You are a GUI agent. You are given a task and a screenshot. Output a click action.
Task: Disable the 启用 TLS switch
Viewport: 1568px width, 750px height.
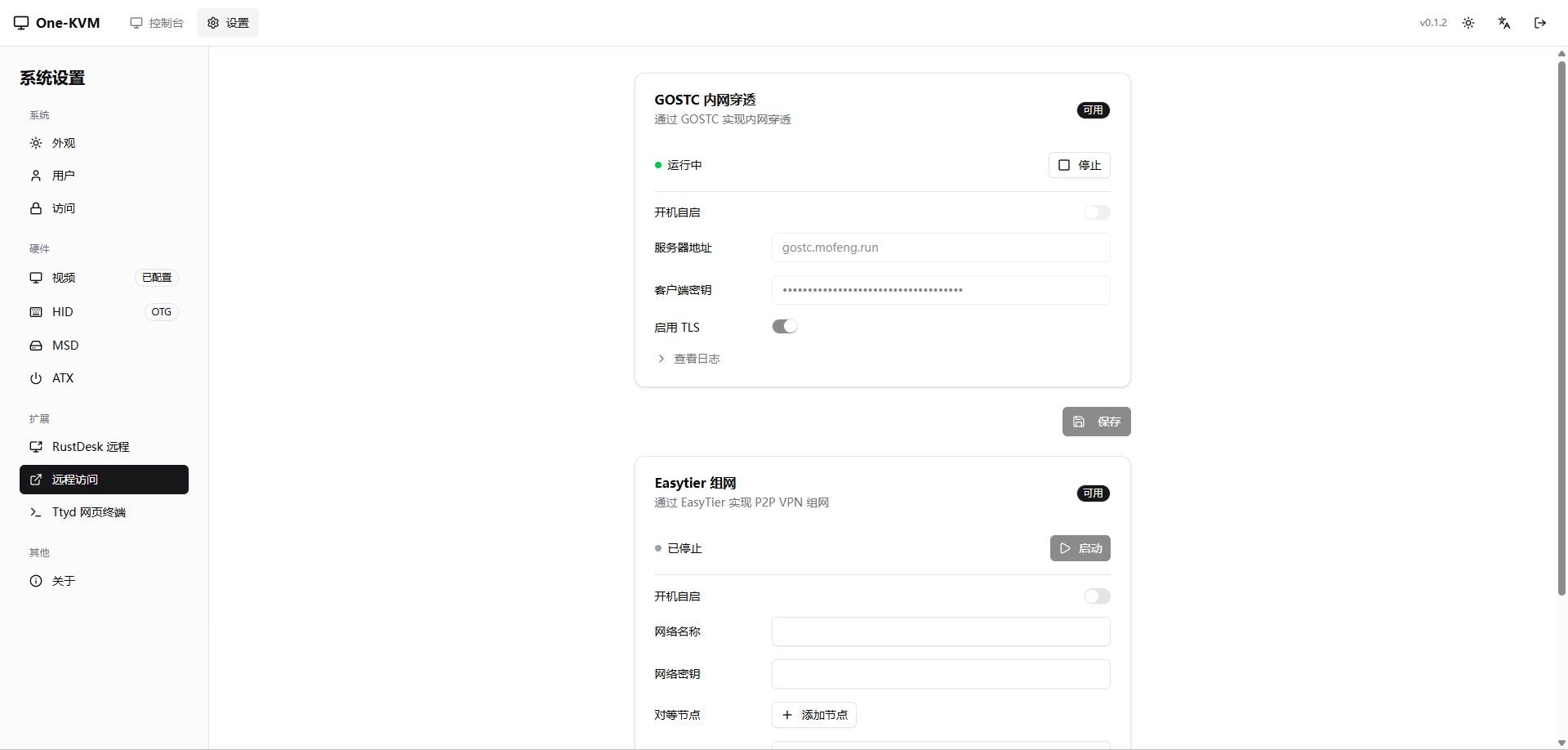pyautogui.click(x=784, y=327)
